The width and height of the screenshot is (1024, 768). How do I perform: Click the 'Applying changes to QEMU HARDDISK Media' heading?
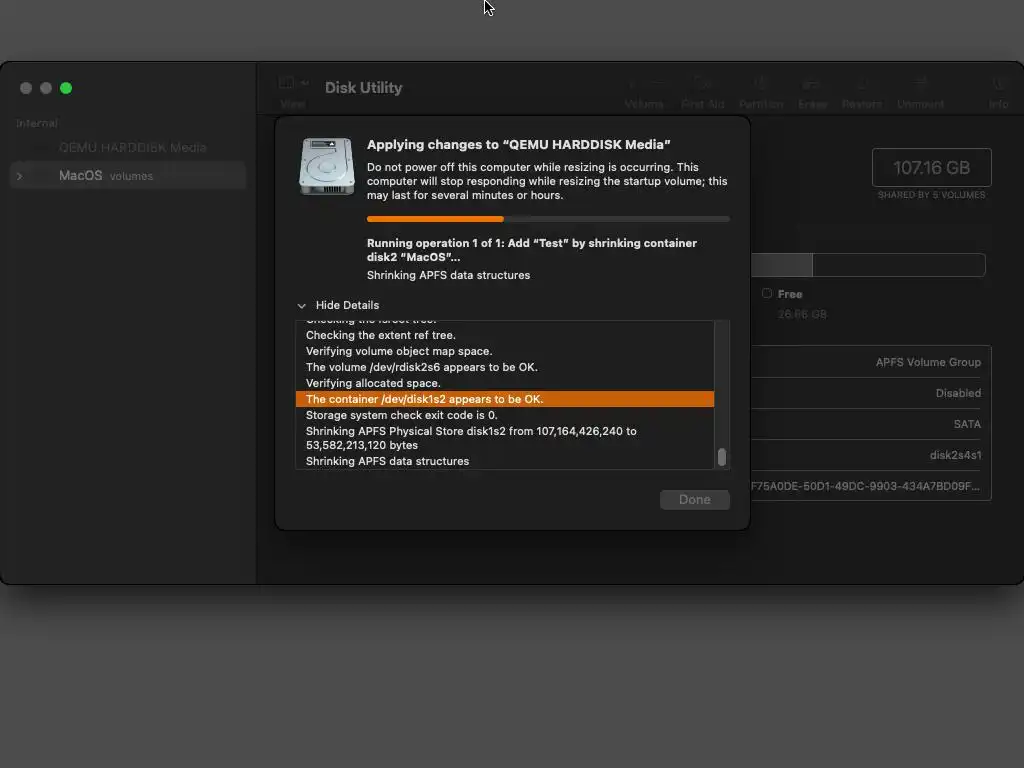tap(519, 144)
